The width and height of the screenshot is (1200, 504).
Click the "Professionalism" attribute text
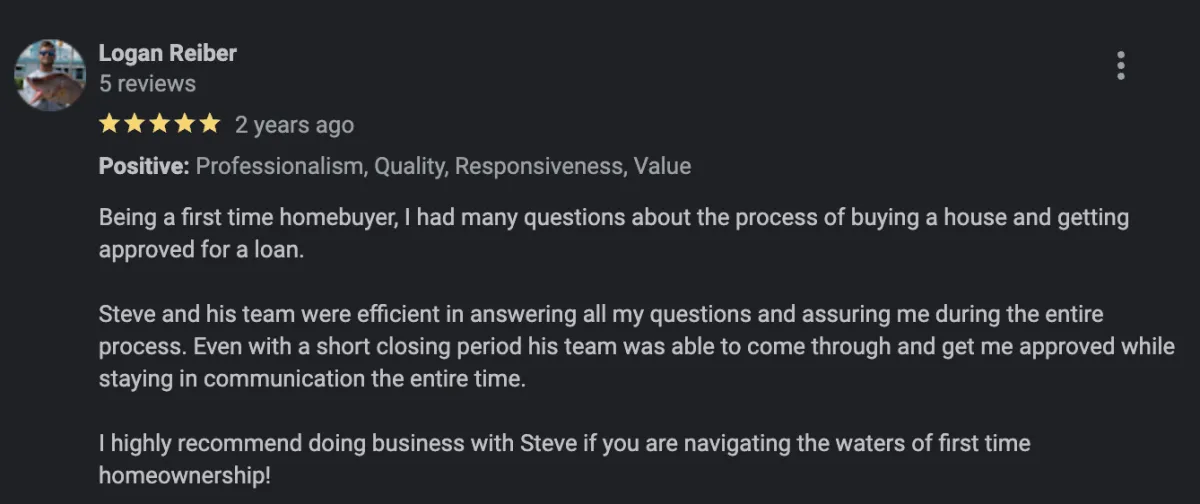[x=280, y=166]
